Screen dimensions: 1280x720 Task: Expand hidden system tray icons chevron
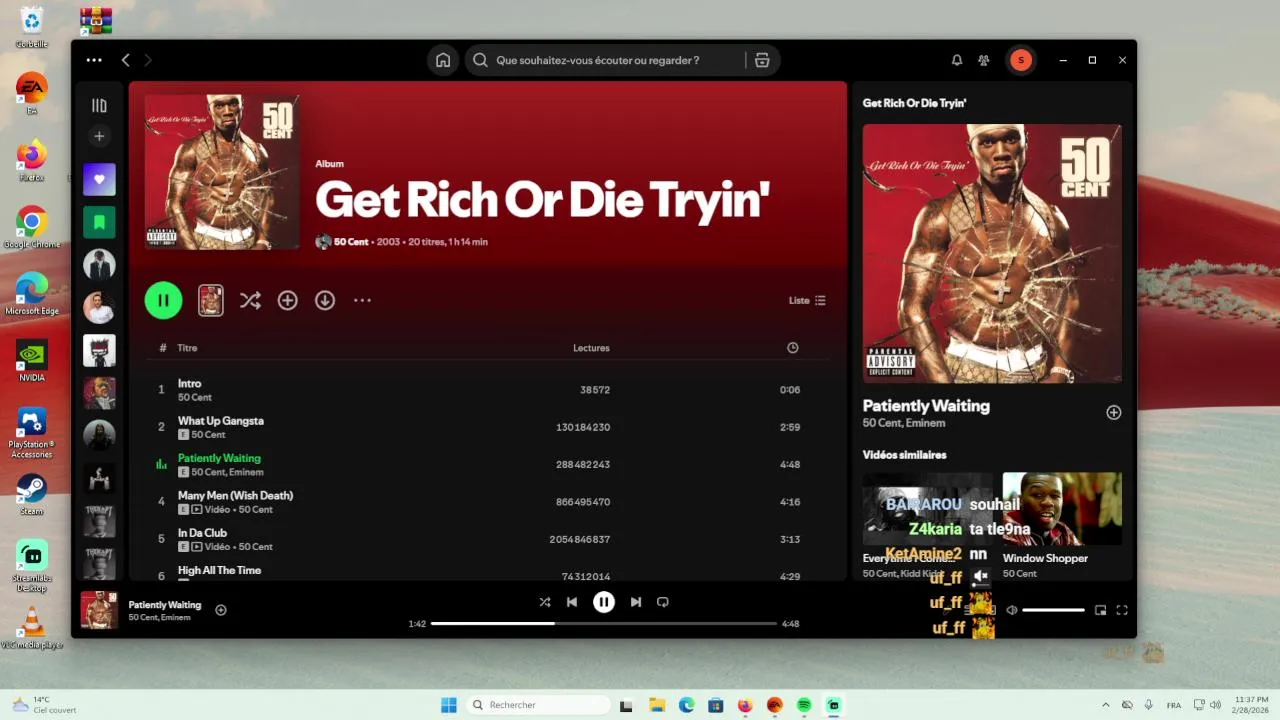click(x=1106, y=705)
